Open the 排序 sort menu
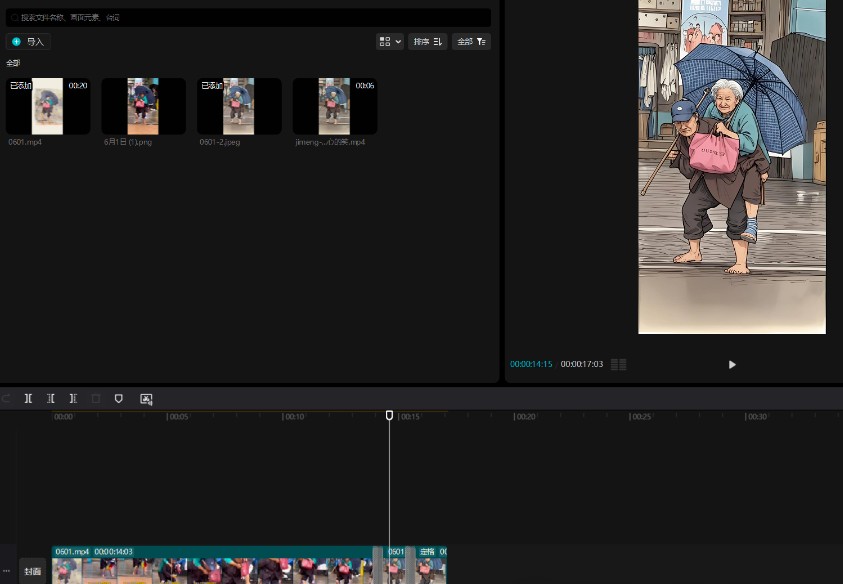843x584 pixels. click(427, 41)
